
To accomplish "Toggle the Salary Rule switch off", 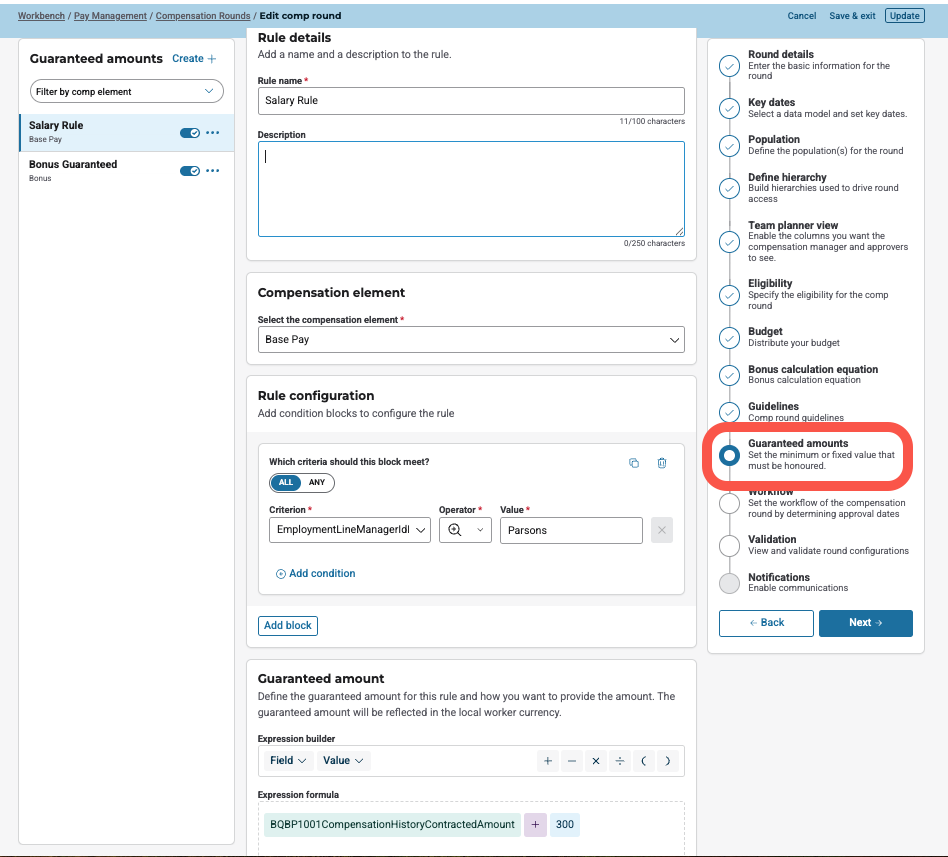I will click(x=189, y=132).
